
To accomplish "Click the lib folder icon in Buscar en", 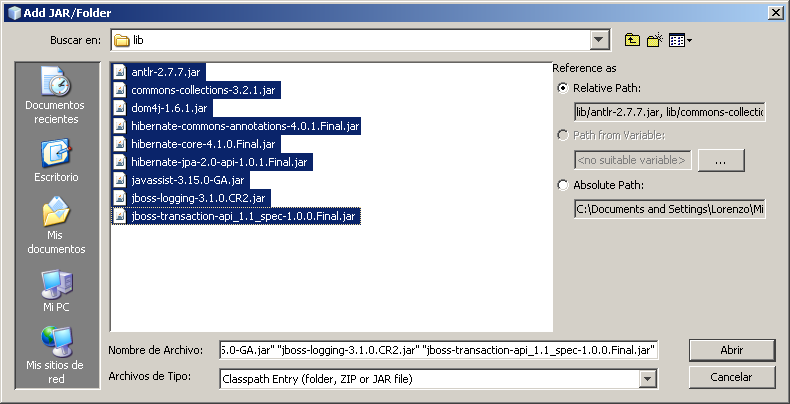I will pos(122,40).
